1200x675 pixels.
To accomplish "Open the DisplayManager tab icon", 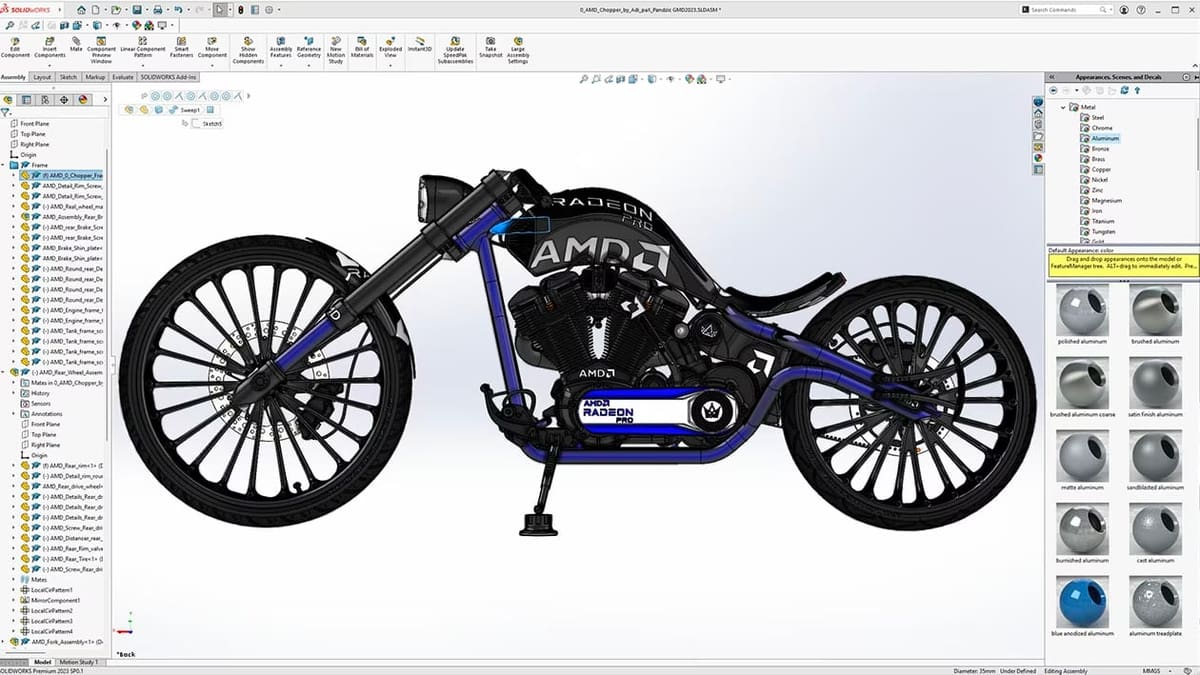I will pyautogui.click(x=83, y=100).
